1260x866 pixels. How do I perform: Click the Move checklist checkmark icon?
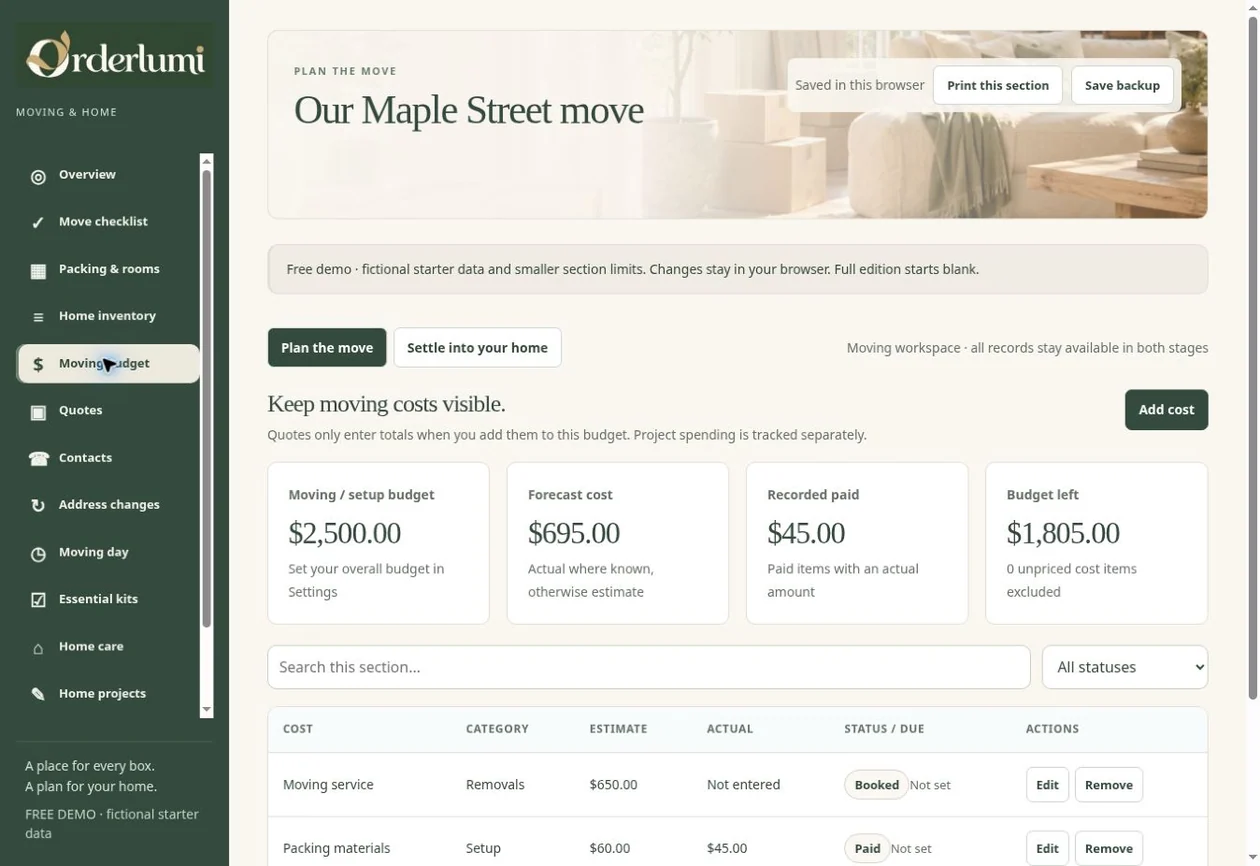click(x=38, y=223)
